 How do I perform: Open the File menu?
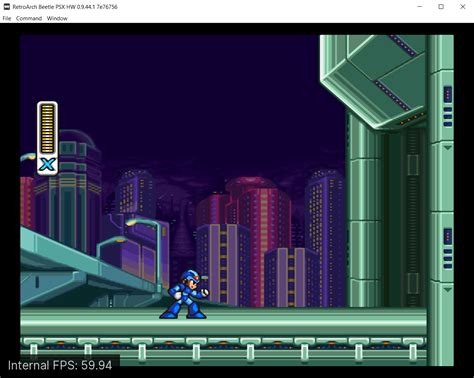click(7, 18)
